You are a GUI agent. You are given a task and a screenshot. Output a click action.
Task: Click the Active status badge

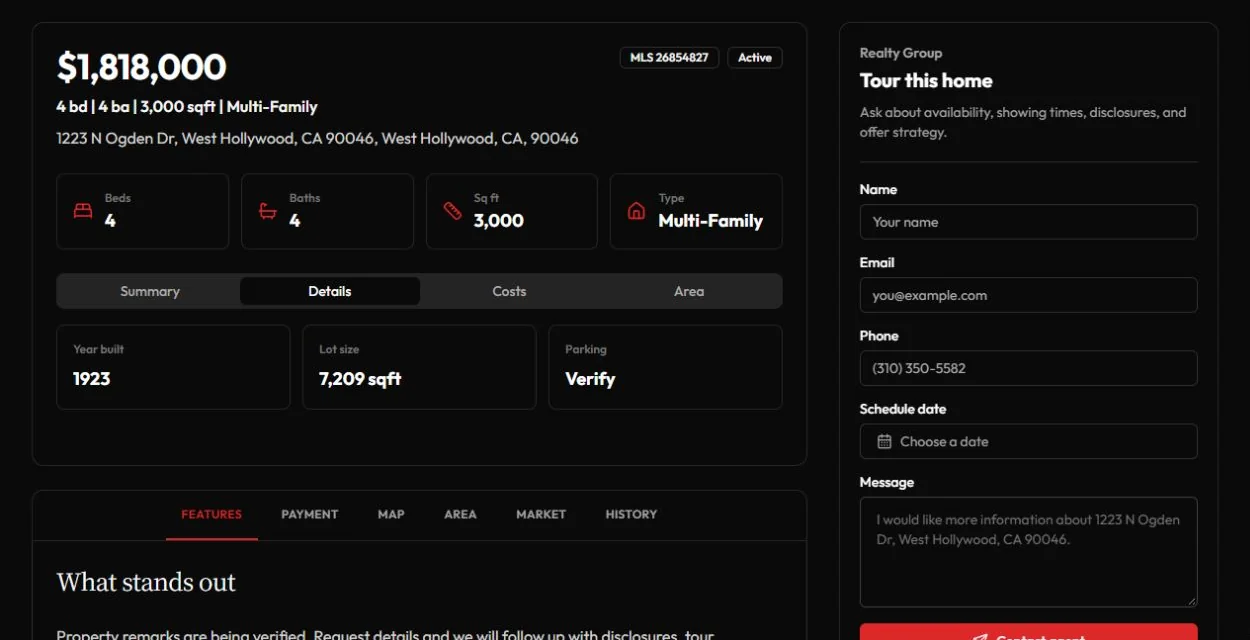click(755, 58)
